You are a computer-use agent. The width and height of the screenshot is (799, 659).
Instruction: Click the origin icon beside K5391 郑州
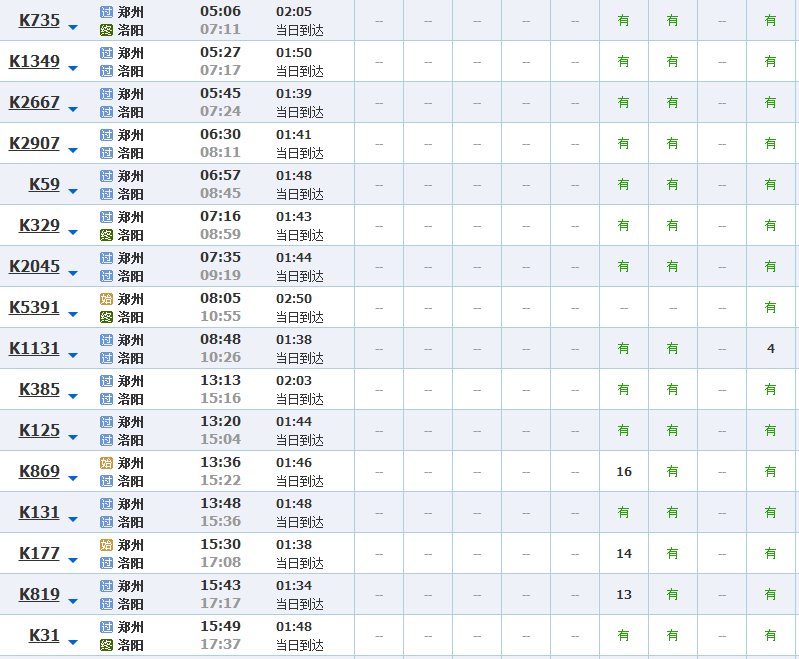coord(107,299)
